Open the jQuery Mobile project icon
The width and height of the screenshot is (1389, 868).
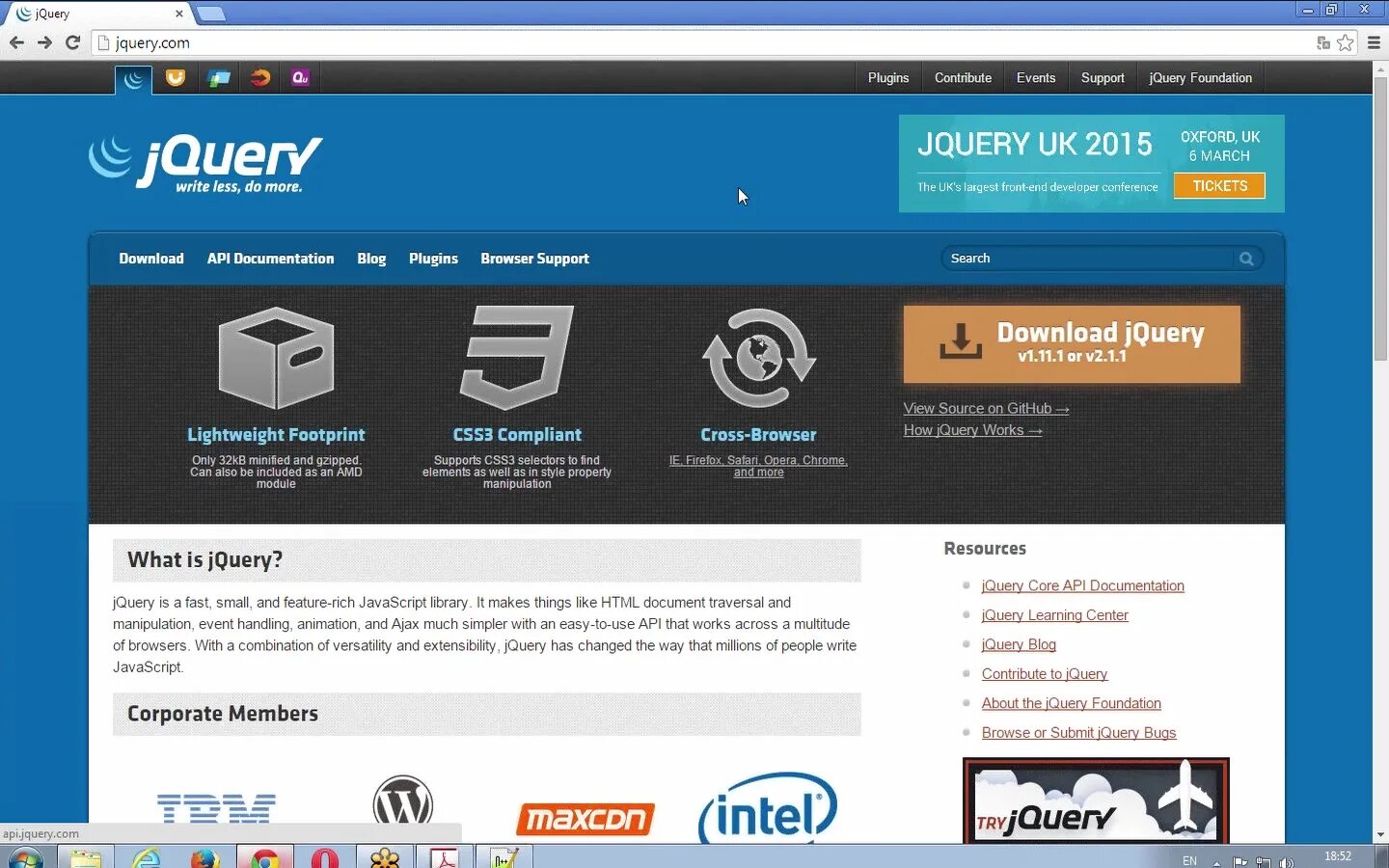click(219, 78)
